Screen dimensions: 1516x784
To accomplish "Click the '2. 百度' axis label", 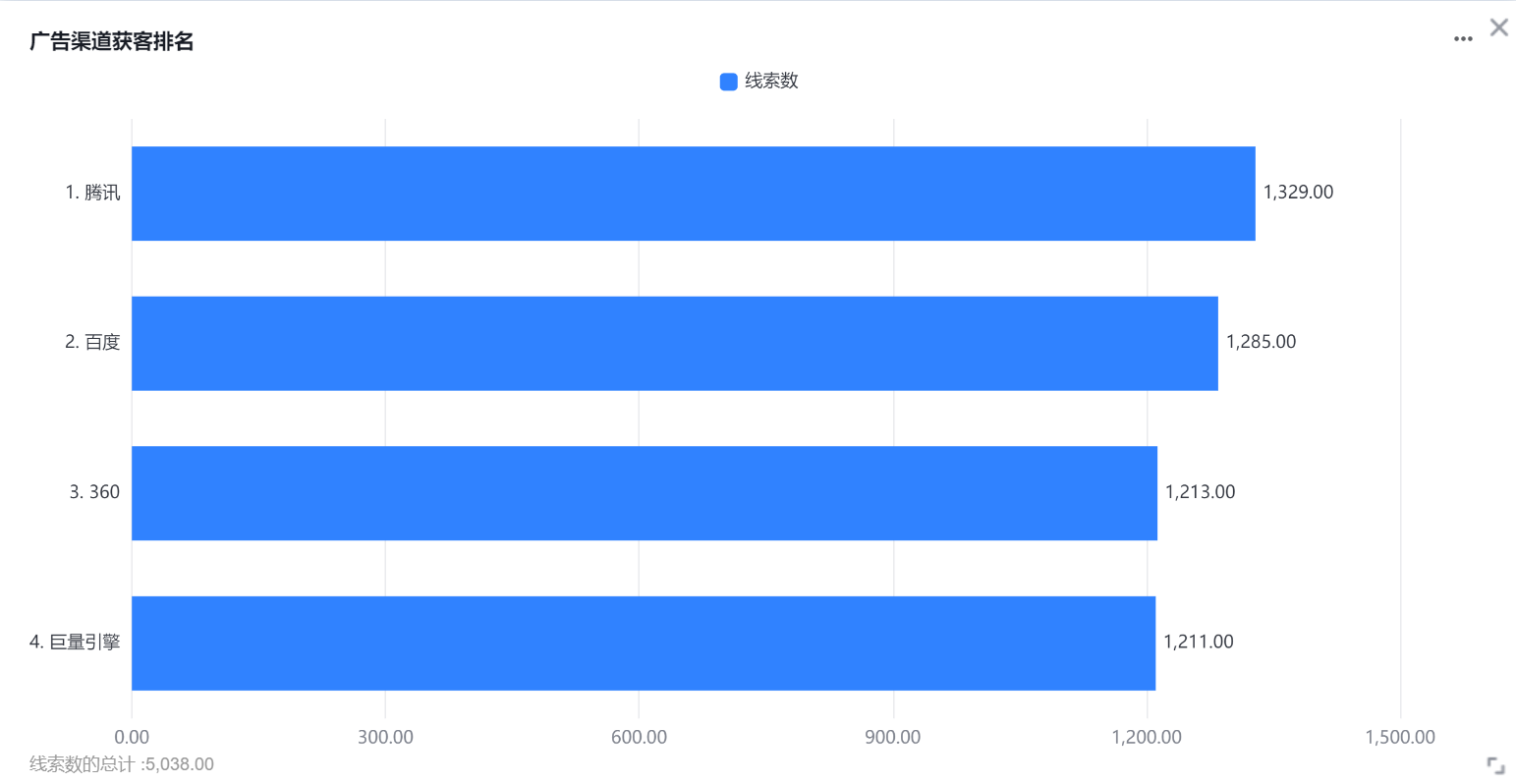I will click(92, 342).
